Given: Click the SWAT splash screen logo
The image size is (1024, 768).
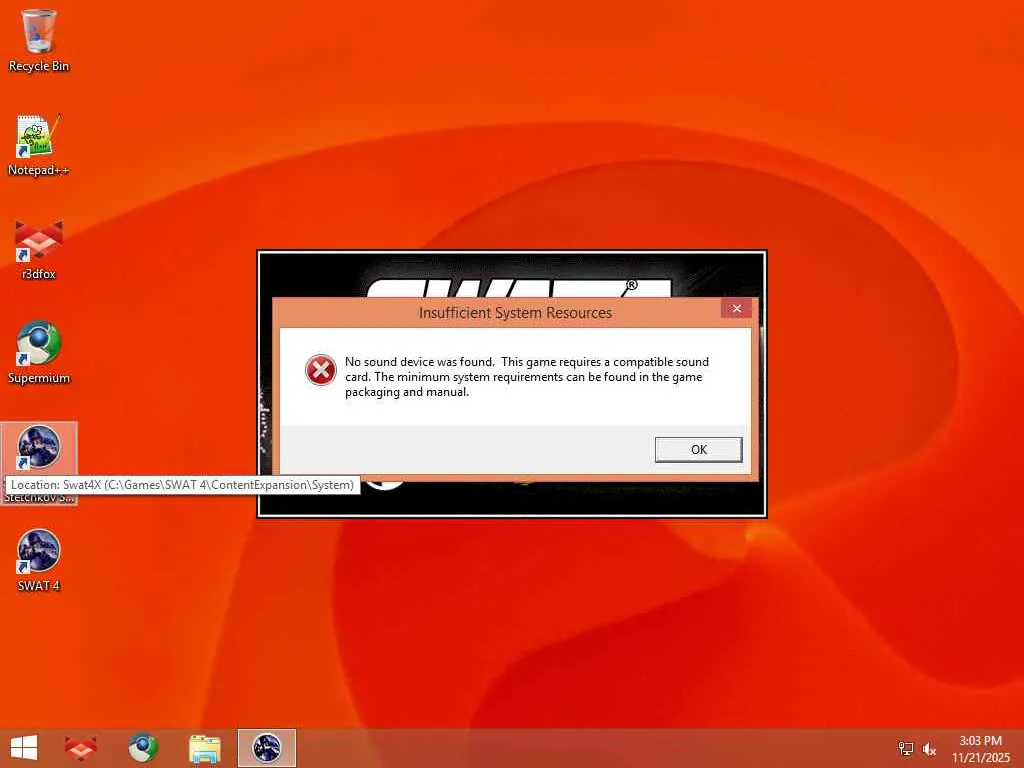Looking at the screenshot, I should click(517, 288).
